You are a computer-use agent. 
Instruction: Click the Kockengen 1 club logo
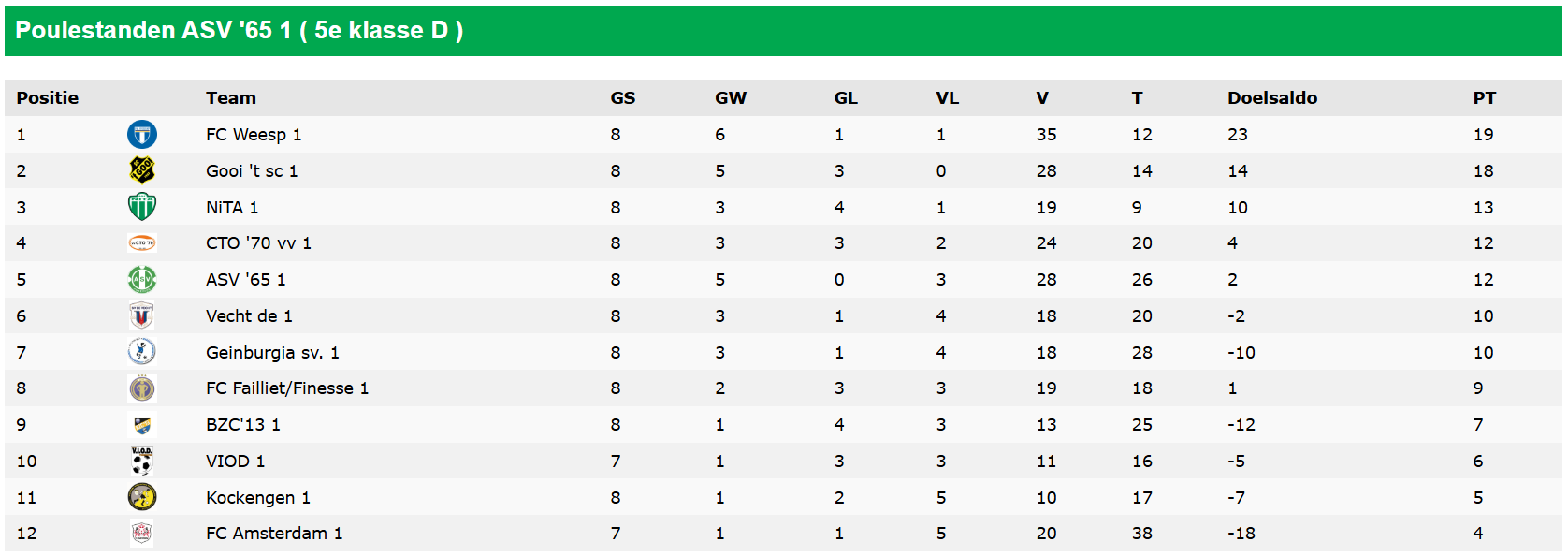click(142, 497)
